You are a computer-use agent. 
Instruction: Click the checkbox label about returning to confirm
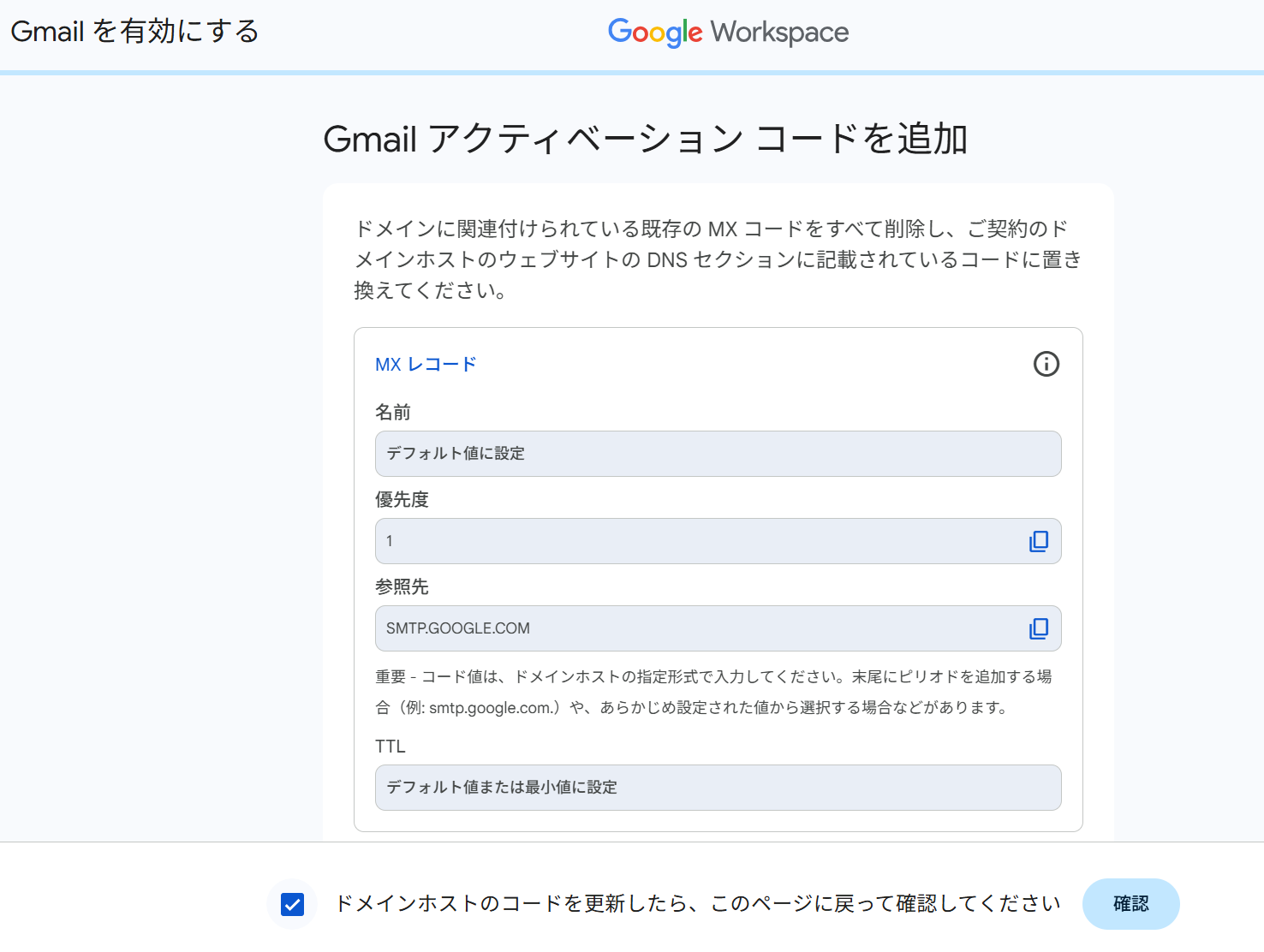coord(697,904)
